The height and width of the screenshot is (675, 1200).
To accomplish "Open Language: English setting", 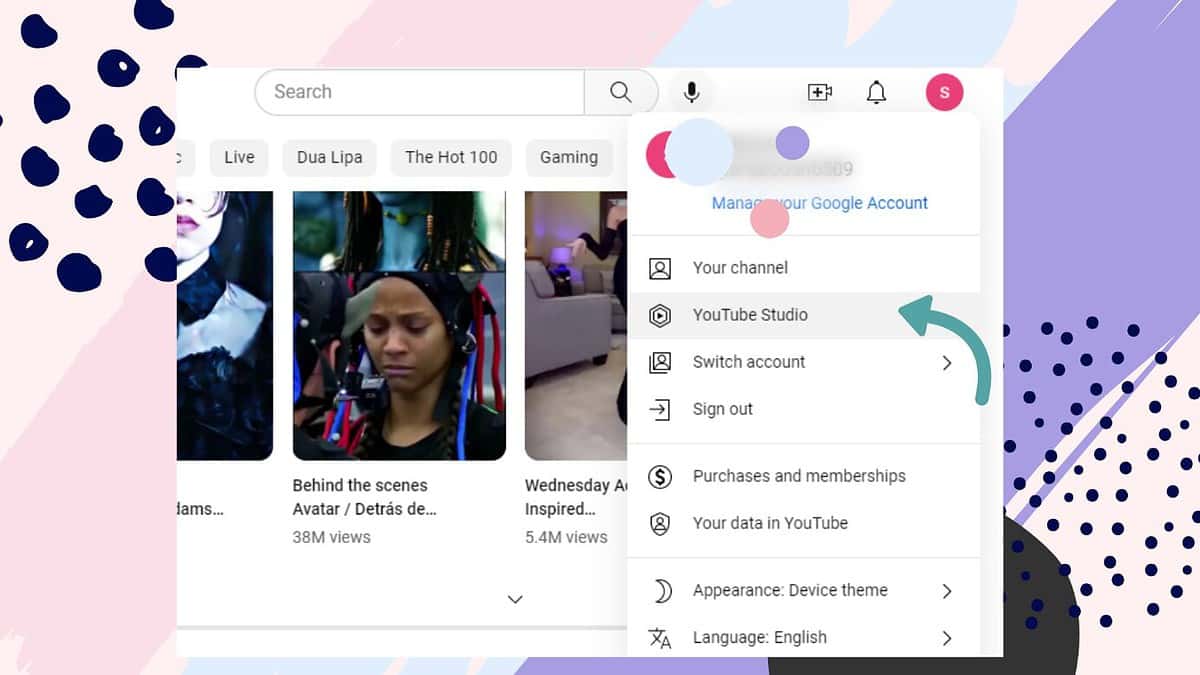I will tap(804, 637).
